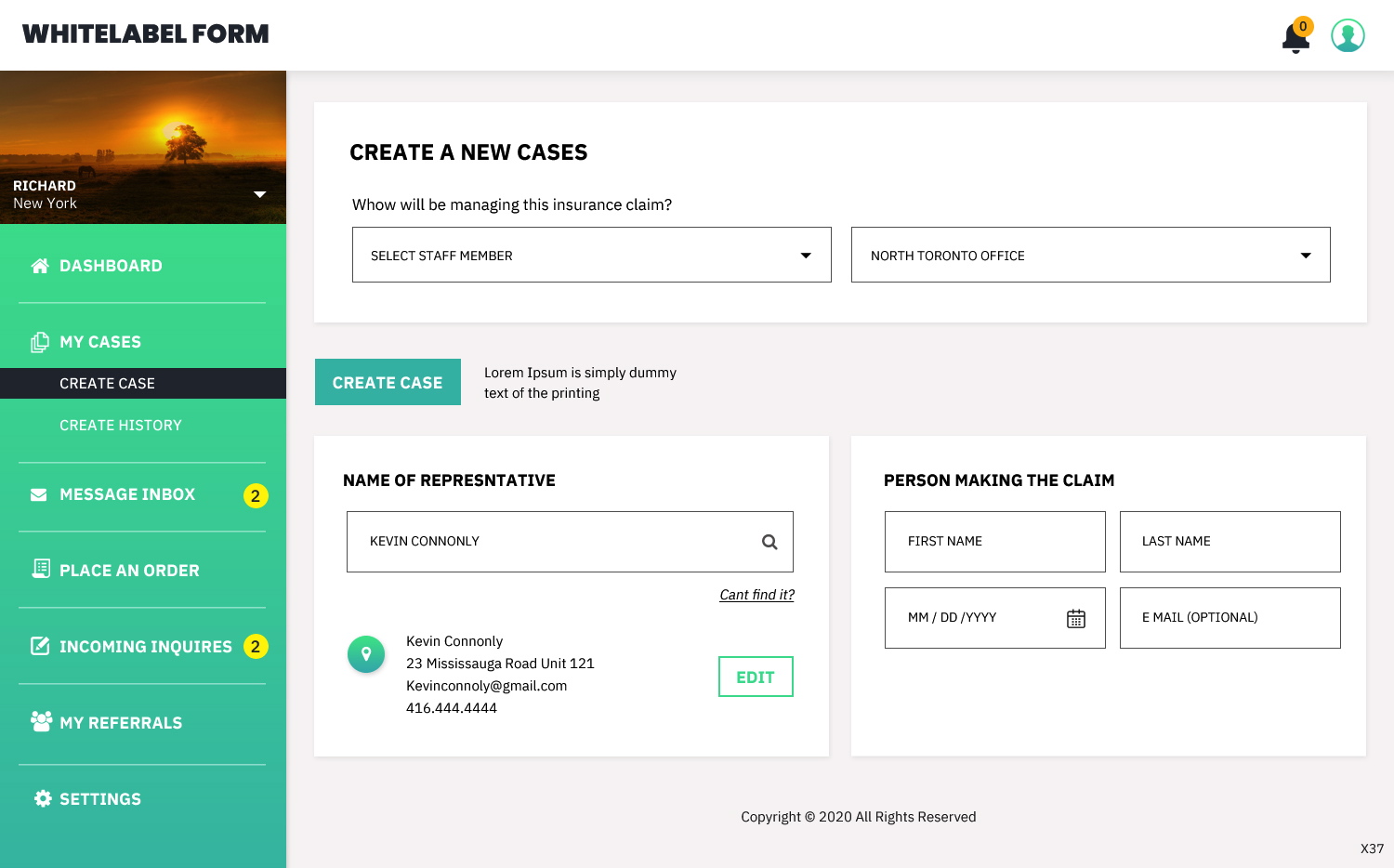Click the user profile avatar icon

click(1347, 35)
